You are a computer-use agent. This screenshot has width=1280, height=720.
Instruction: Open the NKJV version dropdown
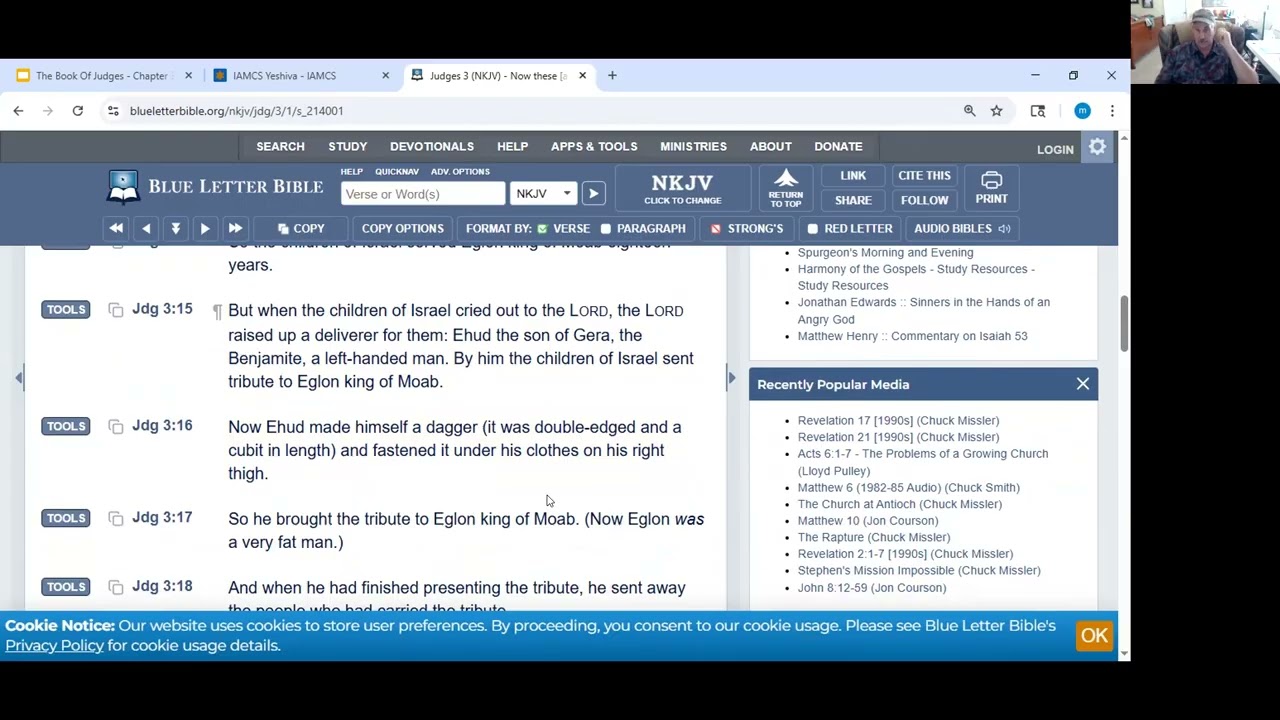click(x=543, y=193)
